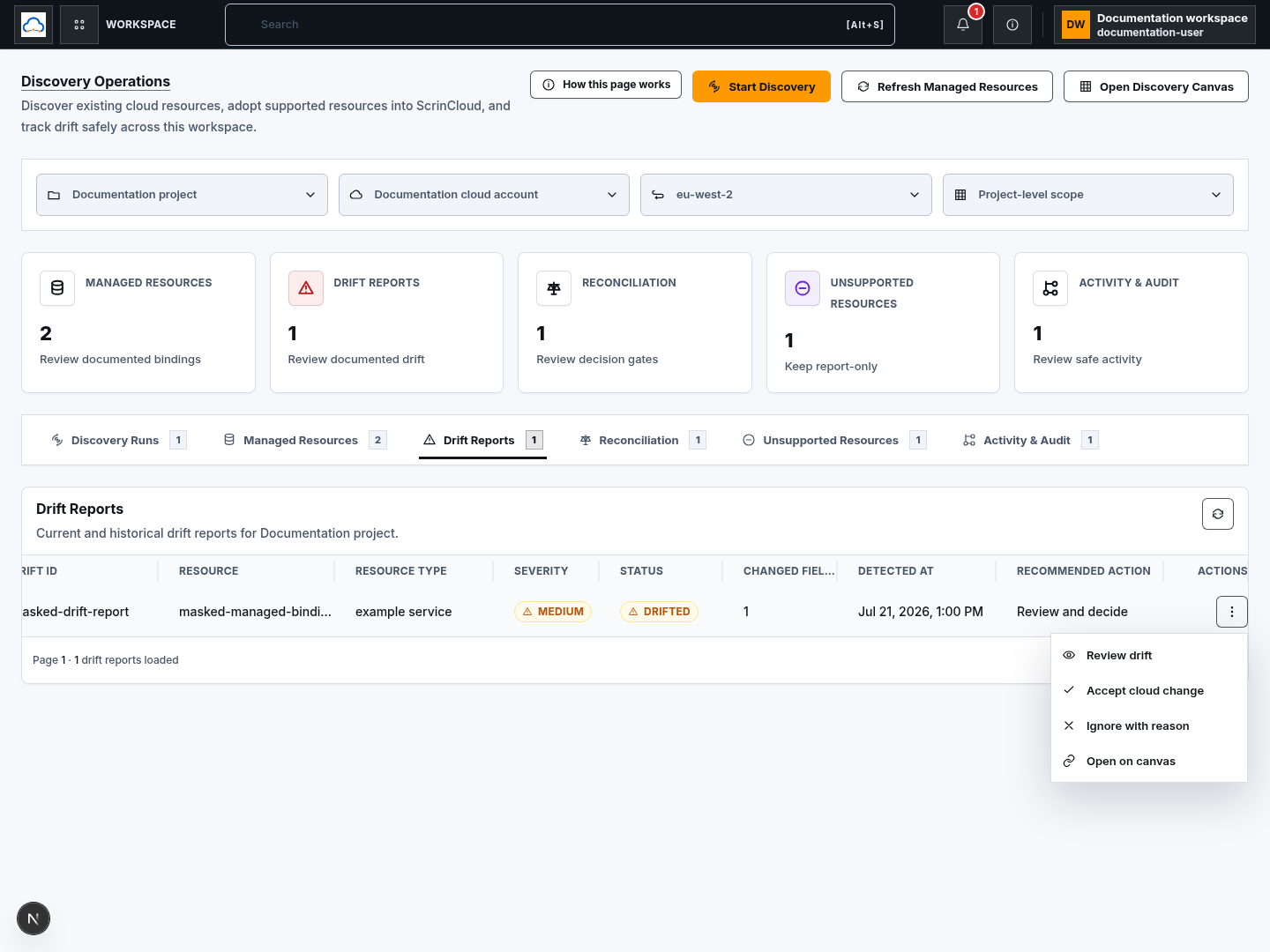
Task: Click How this page works button
Action: pyautogui.click(x=606, y=85)
